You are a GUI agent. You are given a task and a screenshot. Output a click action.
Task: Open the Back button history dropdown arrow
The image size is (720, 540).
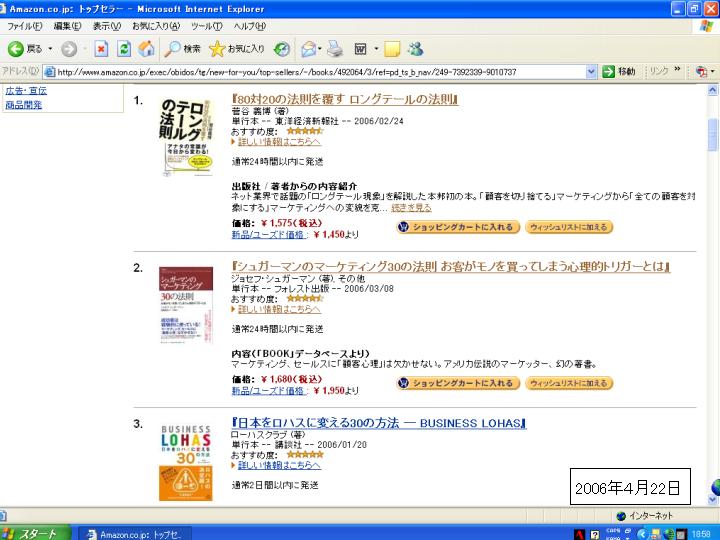(x=50, y=49)
